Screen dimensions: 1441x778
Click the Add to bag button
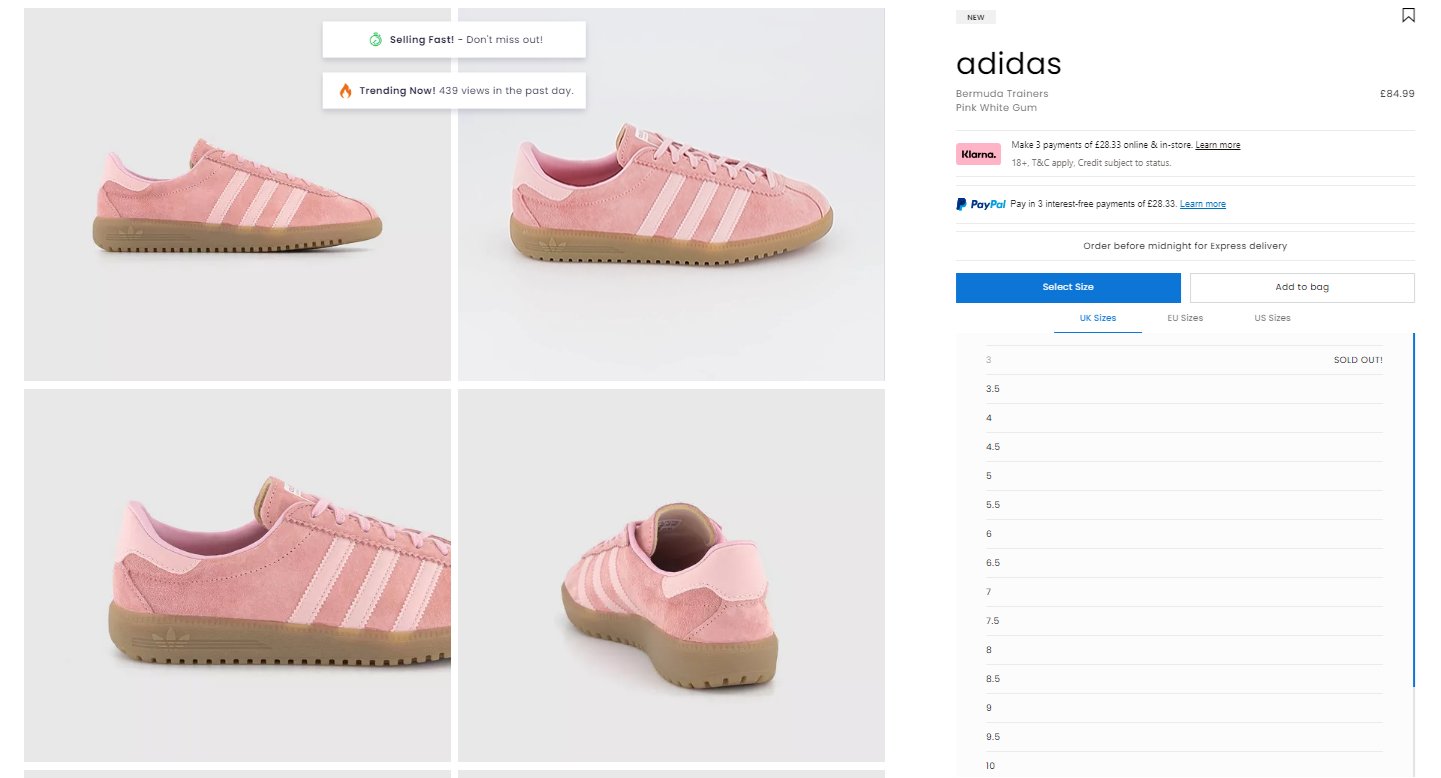(x=1302, y=287)
